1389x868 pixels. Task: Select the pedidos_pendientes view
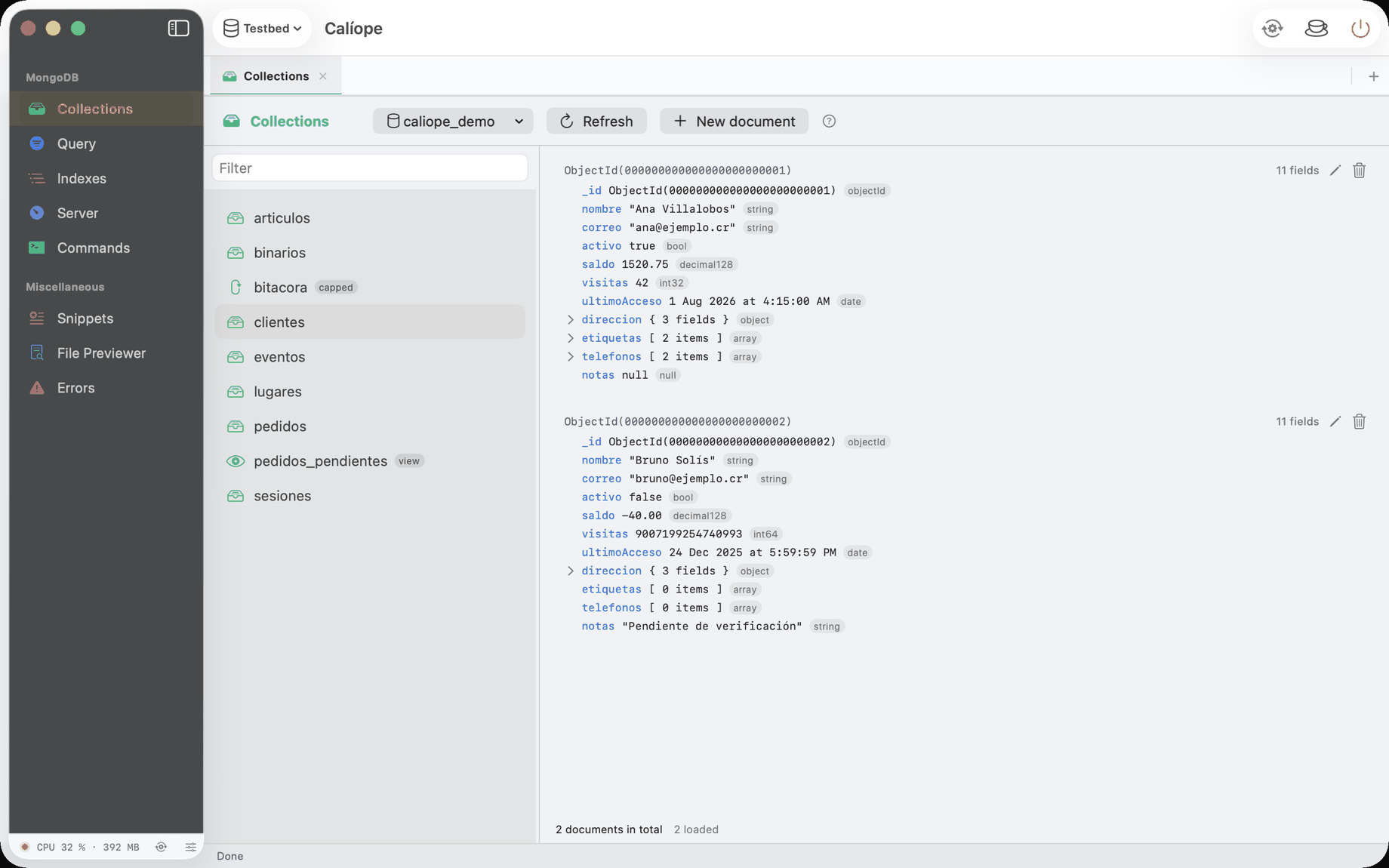click(x=370, y=461)
